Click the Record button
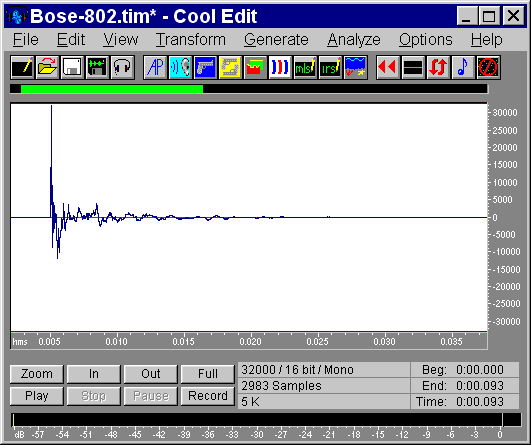Screen dimensions: 531x445 pyautogui.click(x=208, y=396)
